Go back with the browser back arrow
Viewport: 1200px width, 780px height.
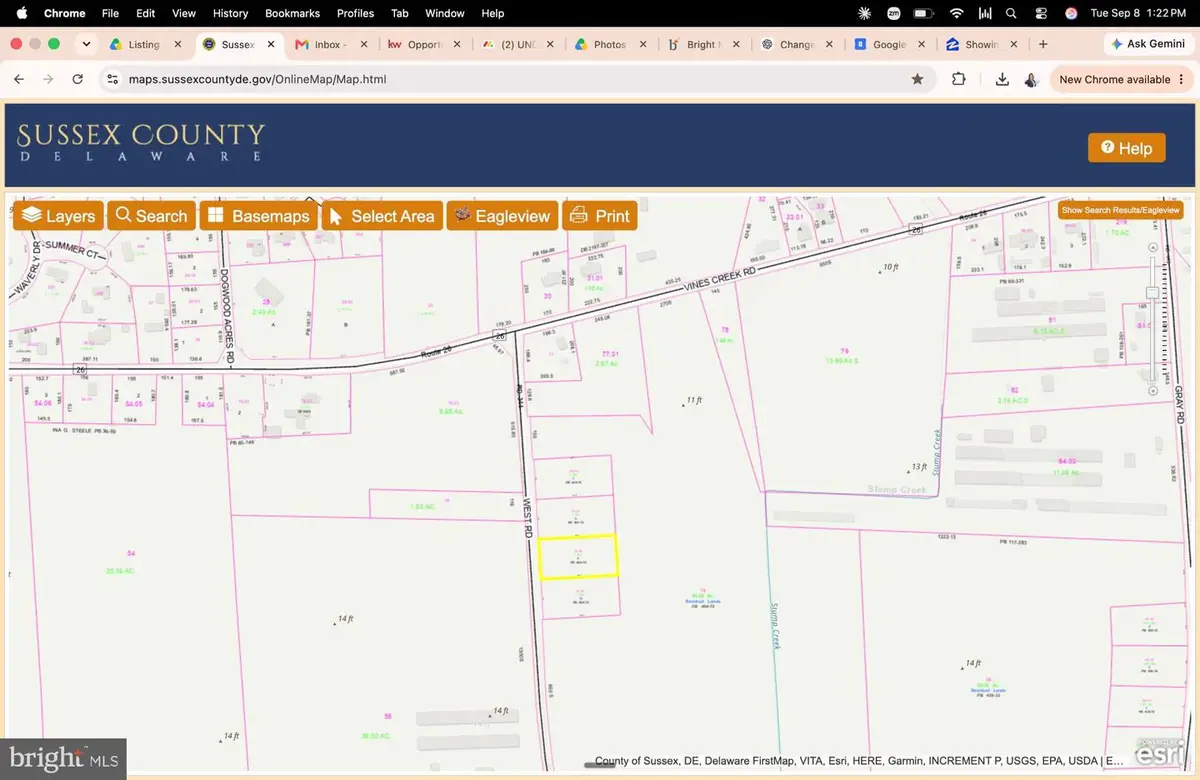(19, 79)
